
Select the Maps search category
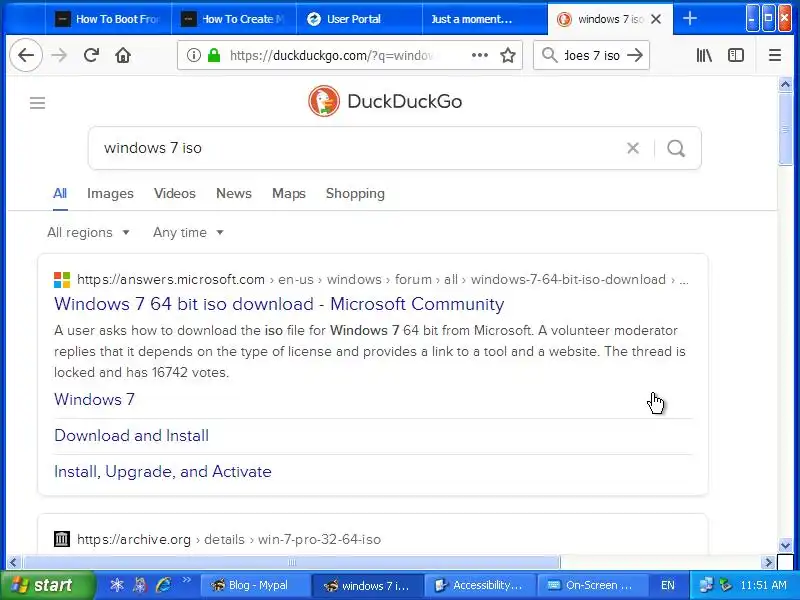point(289,193)
